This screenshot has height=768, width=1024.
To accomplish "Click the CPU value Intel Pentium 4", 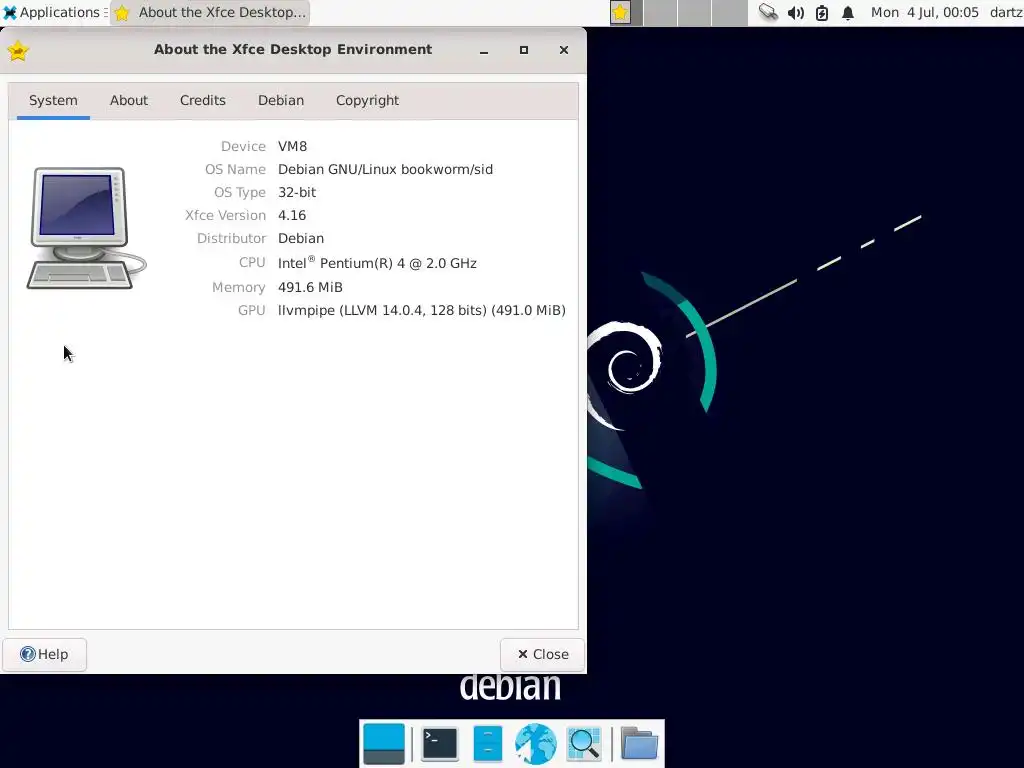I will [377, 263].
